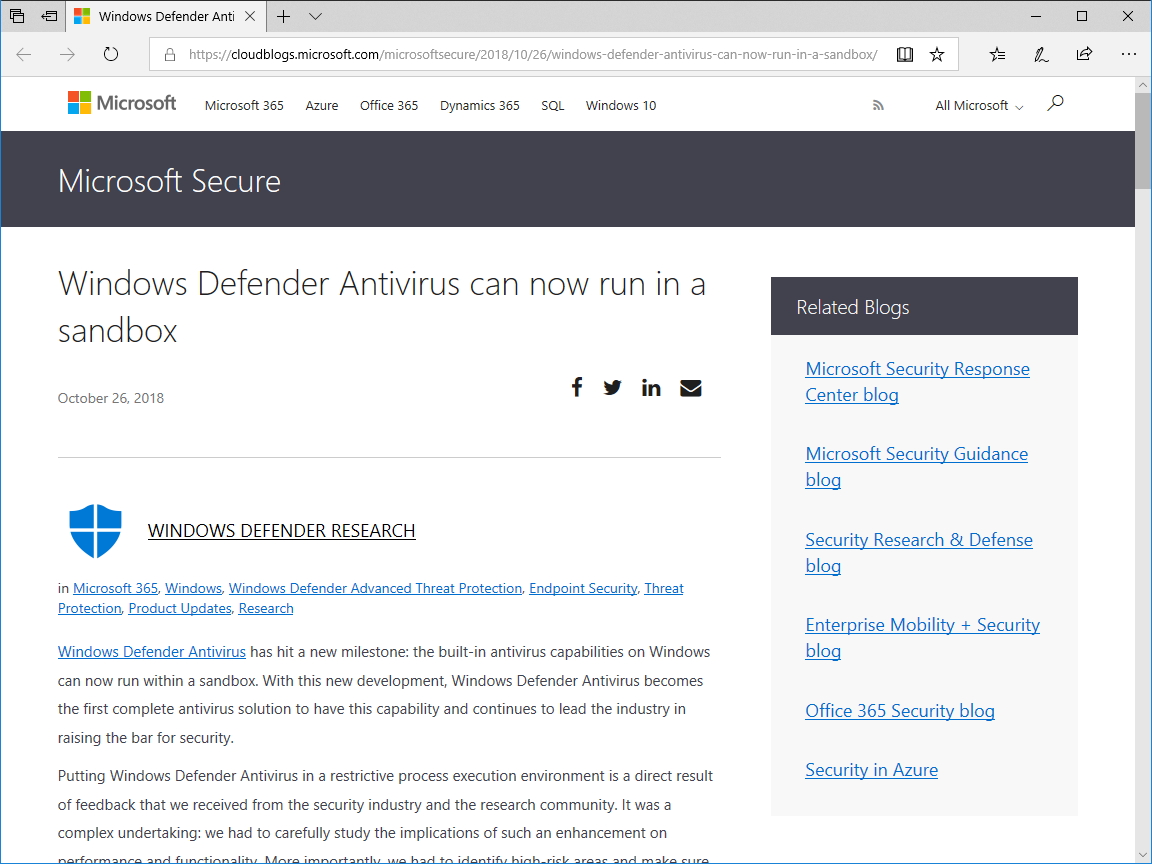Select Windows 10 in the navigation menu
1152x864 pixels.
tap(620, 105)
